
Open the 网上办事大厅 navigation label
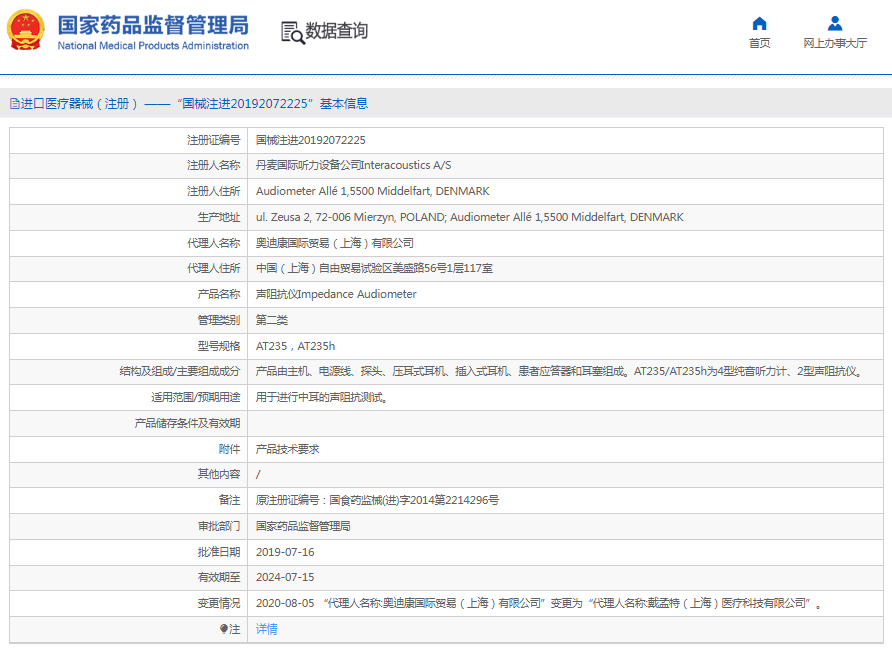(x=835, y=43)
